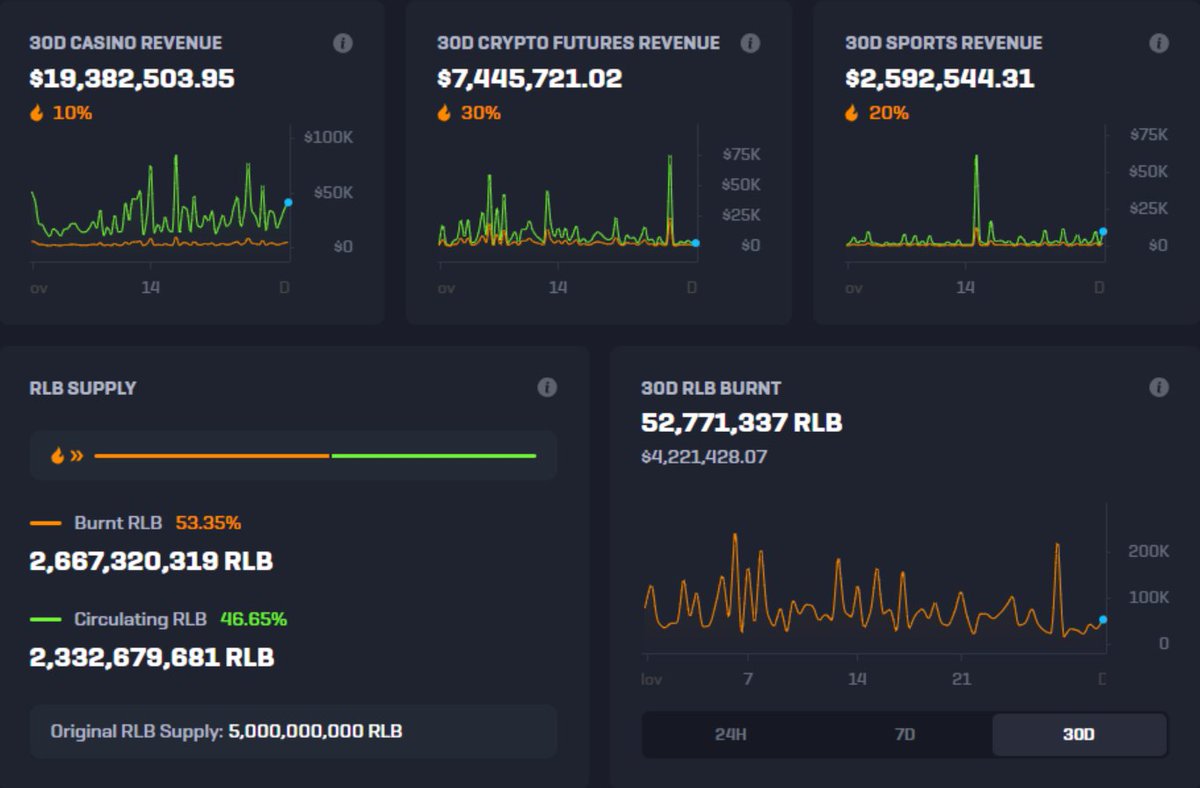This screenshot has height=788, width=1200.
Task: Click the 30D CASINO REVENUE heading
Action: pos(126,43)
